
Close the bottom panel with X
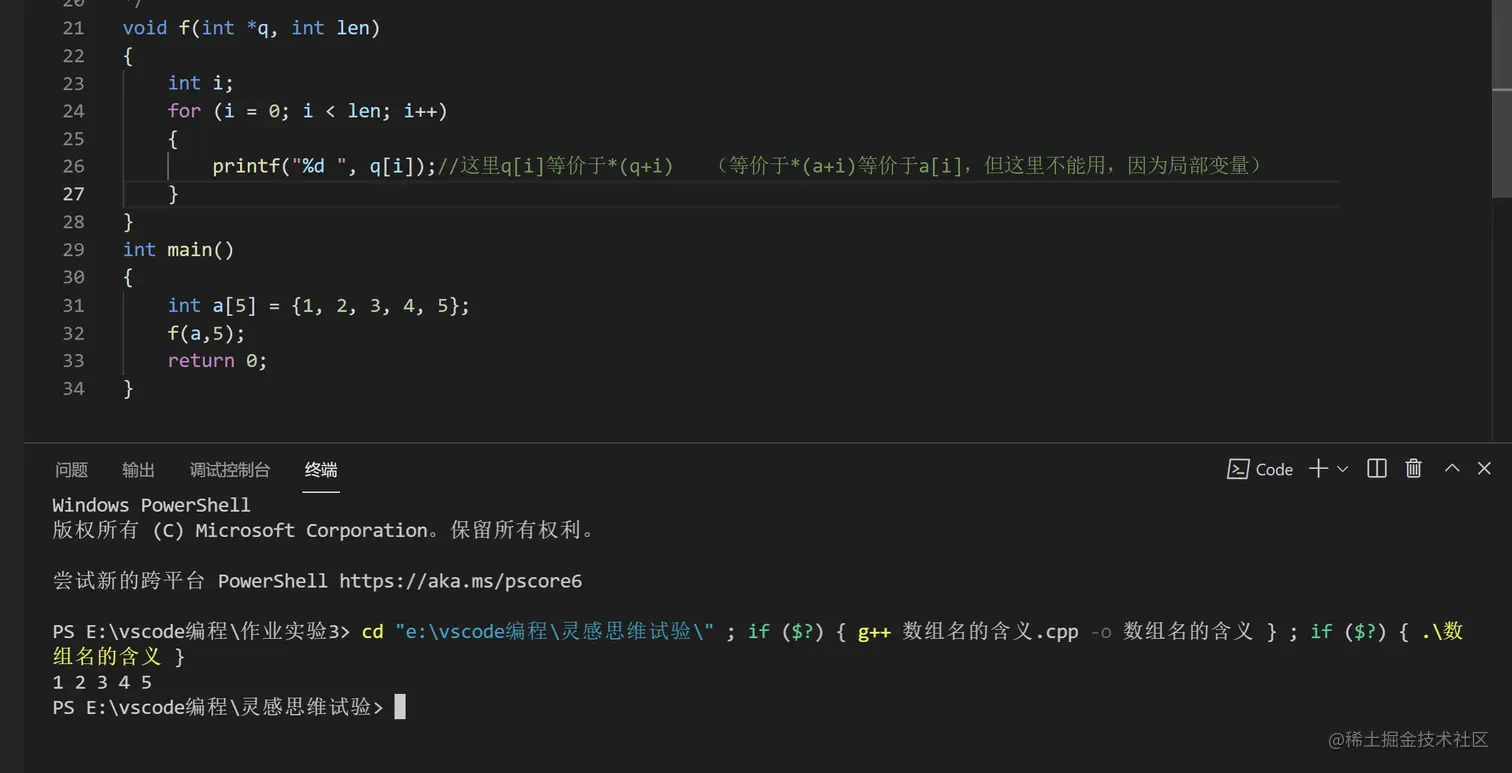[1484, 468]
